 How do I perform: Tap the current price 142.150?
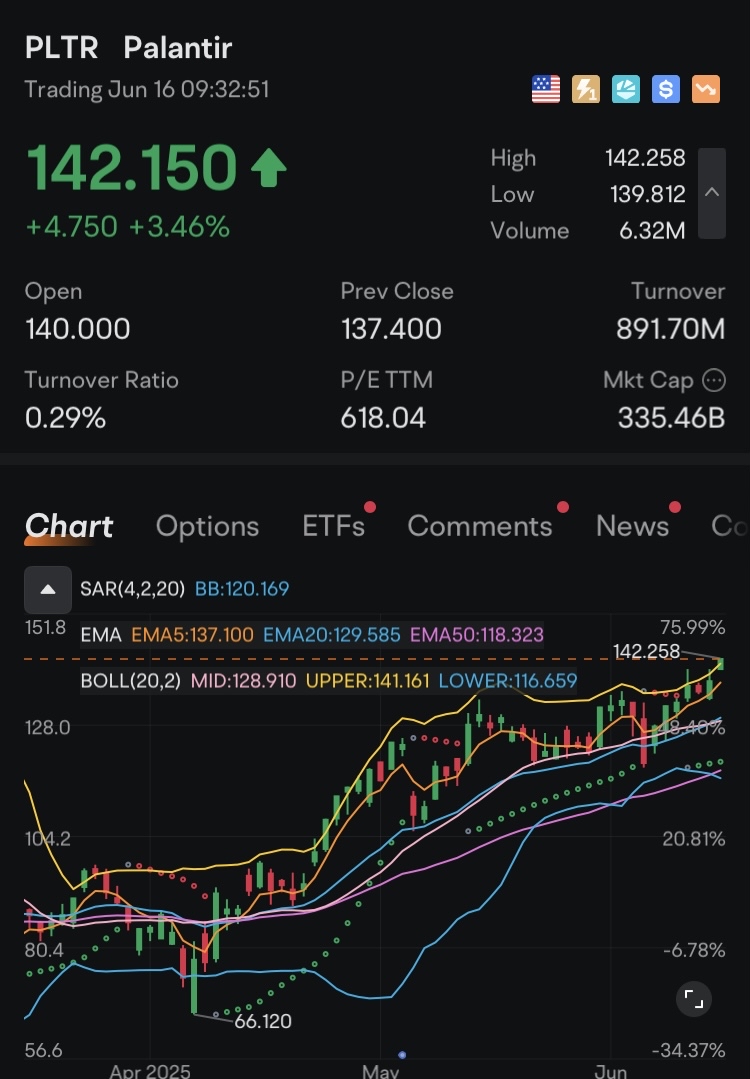131,167
